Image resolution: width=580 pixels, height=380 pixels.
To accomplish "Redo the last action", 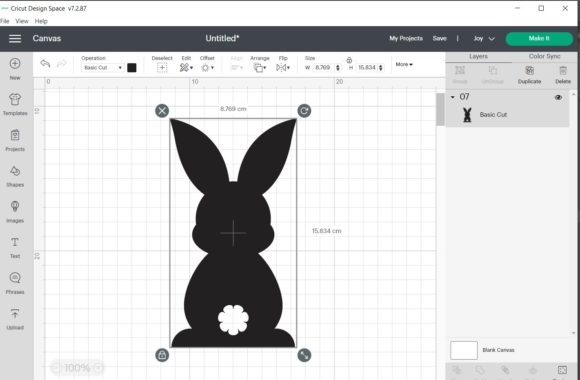I will click(62, 63).
